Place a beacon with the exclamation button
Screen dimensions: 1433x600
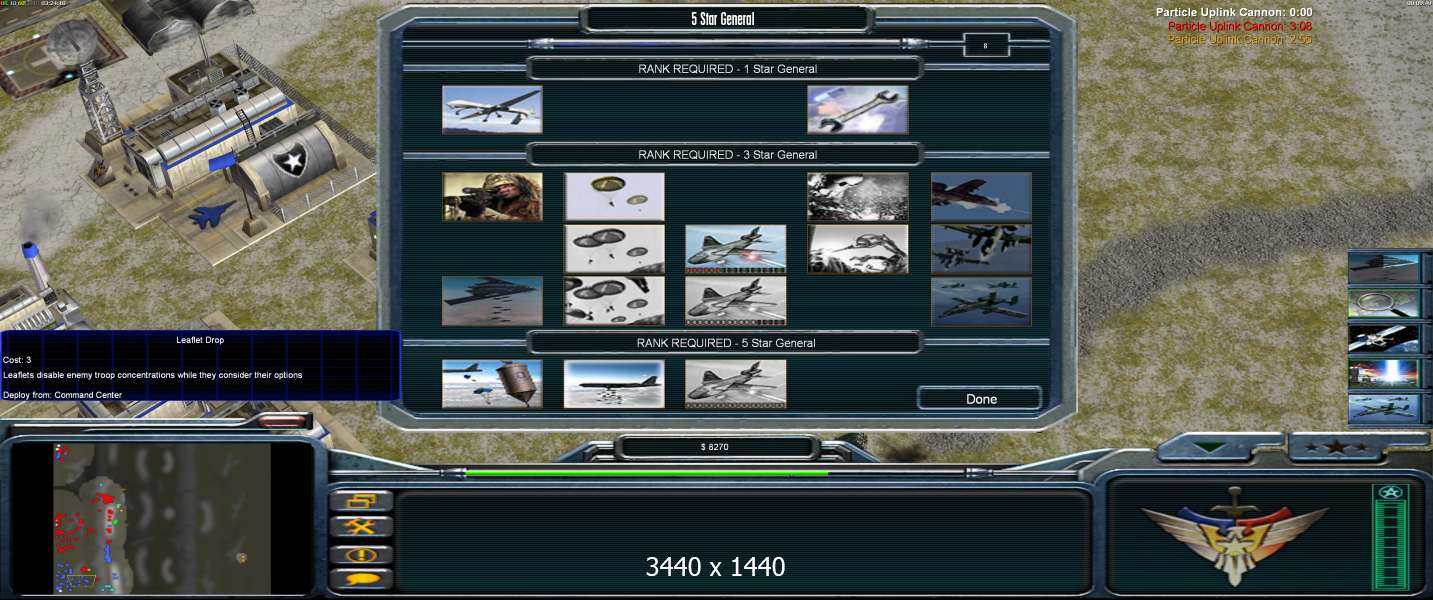360,553
